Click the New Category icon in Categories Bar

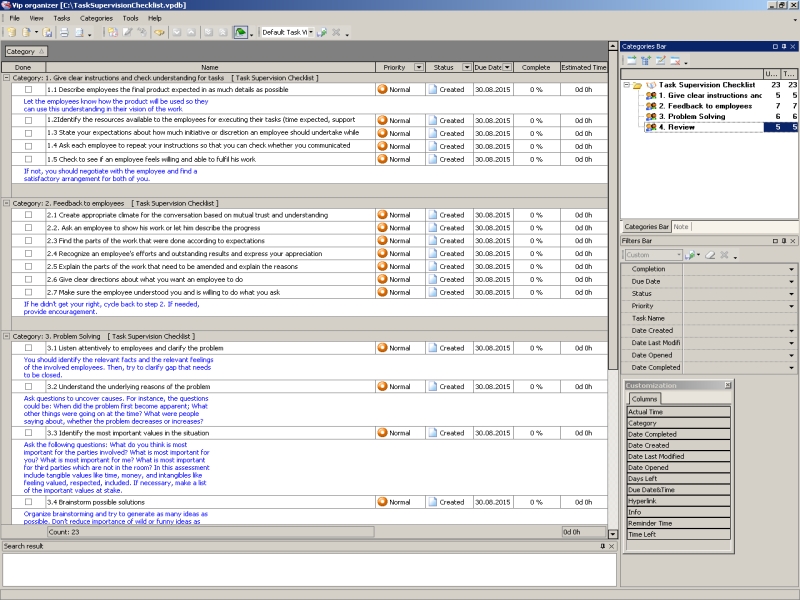coord(631,61)
